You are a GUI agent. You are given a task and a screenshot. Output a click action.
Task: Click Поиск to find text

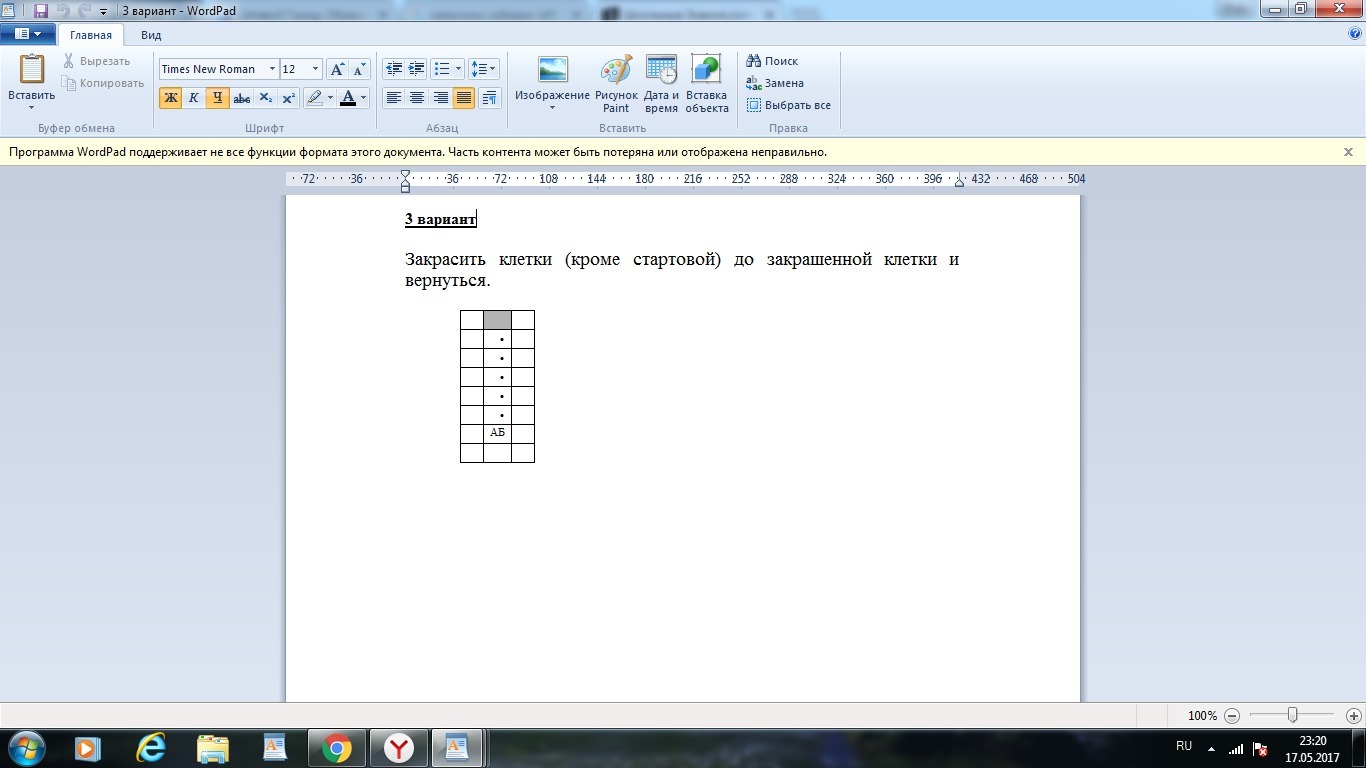(772, 61)
